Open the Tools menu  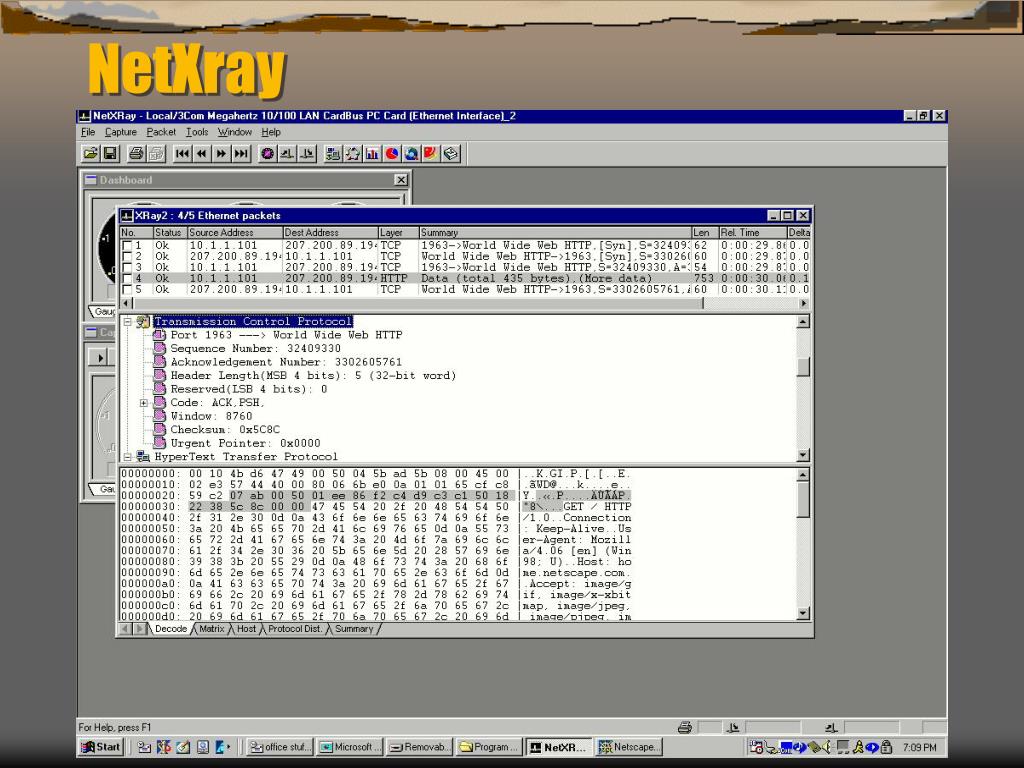[197, 132]
